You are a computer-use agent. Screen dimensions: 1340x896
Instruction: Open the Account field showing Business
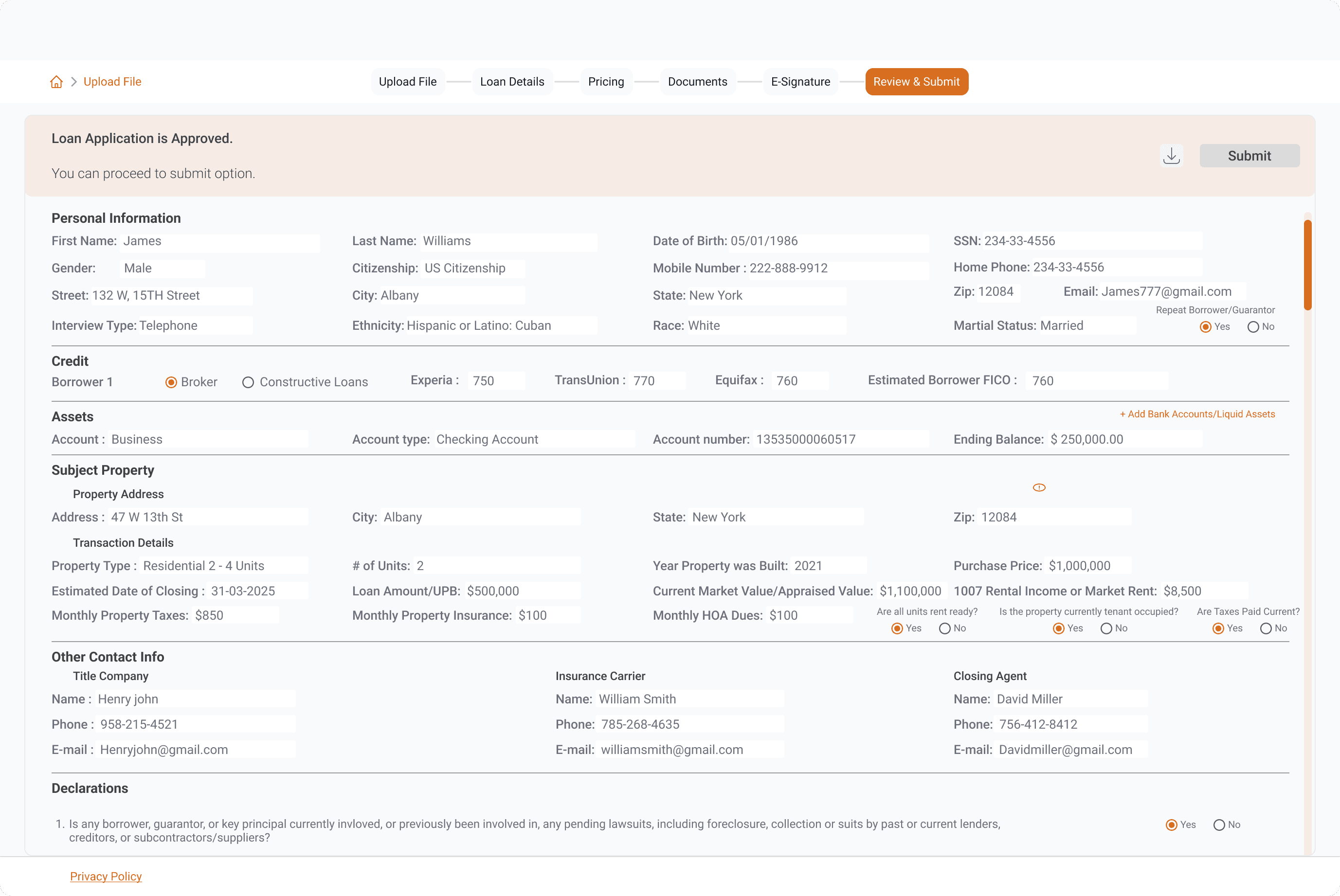click(x=208, y=439)
